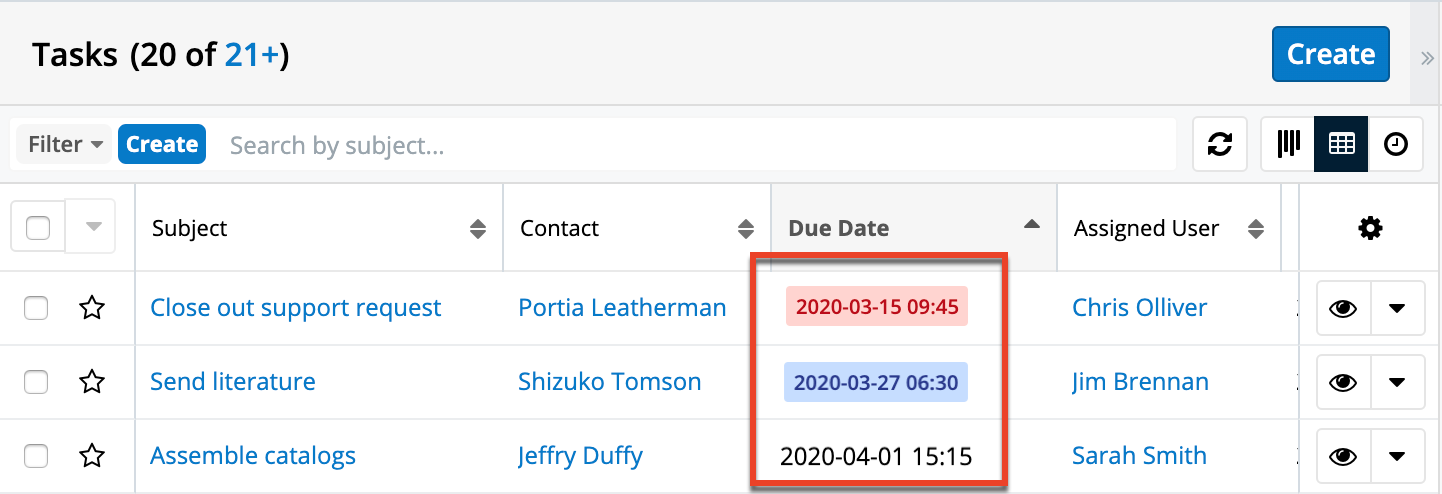Favorite the Assemble catalogs task
1442x494 pixels.
[x=92, y=457]
